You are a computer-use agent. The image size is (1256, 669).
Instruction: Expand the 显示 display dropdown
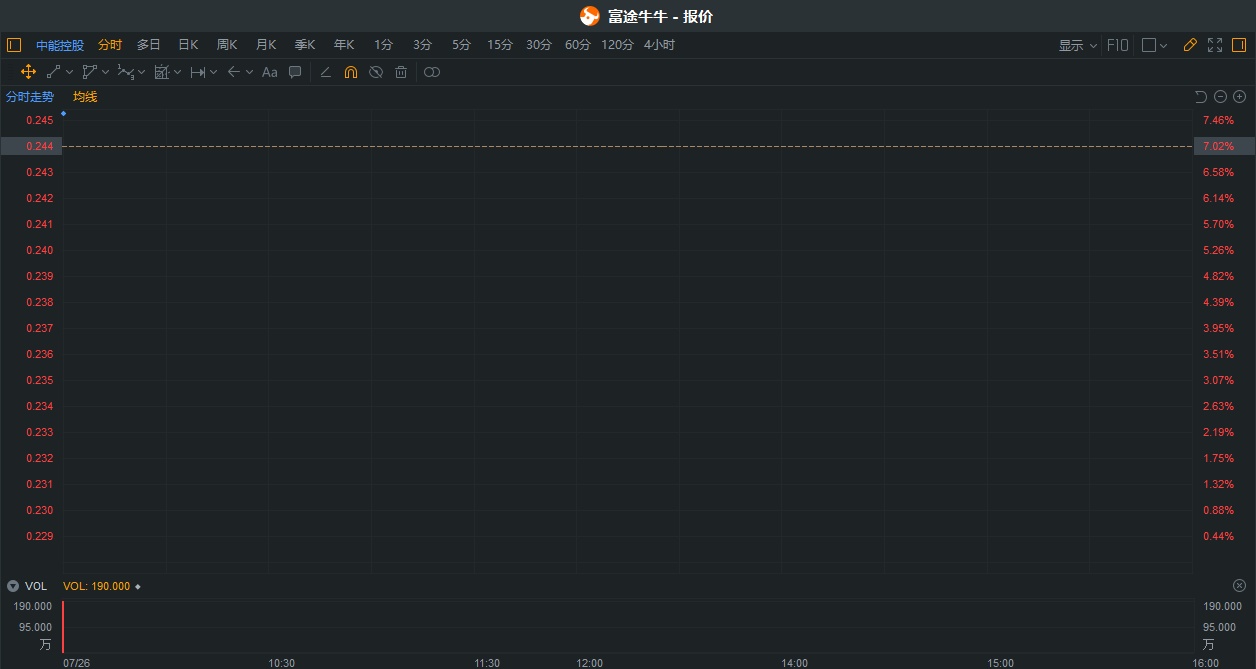1077,45
